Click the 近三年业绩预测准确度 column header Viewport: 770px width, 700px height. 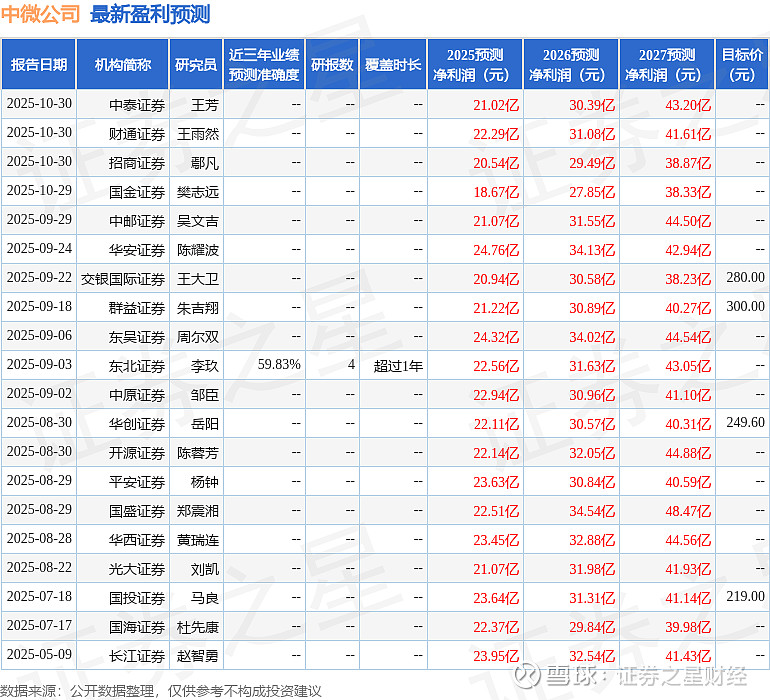(x=264, y=64)
